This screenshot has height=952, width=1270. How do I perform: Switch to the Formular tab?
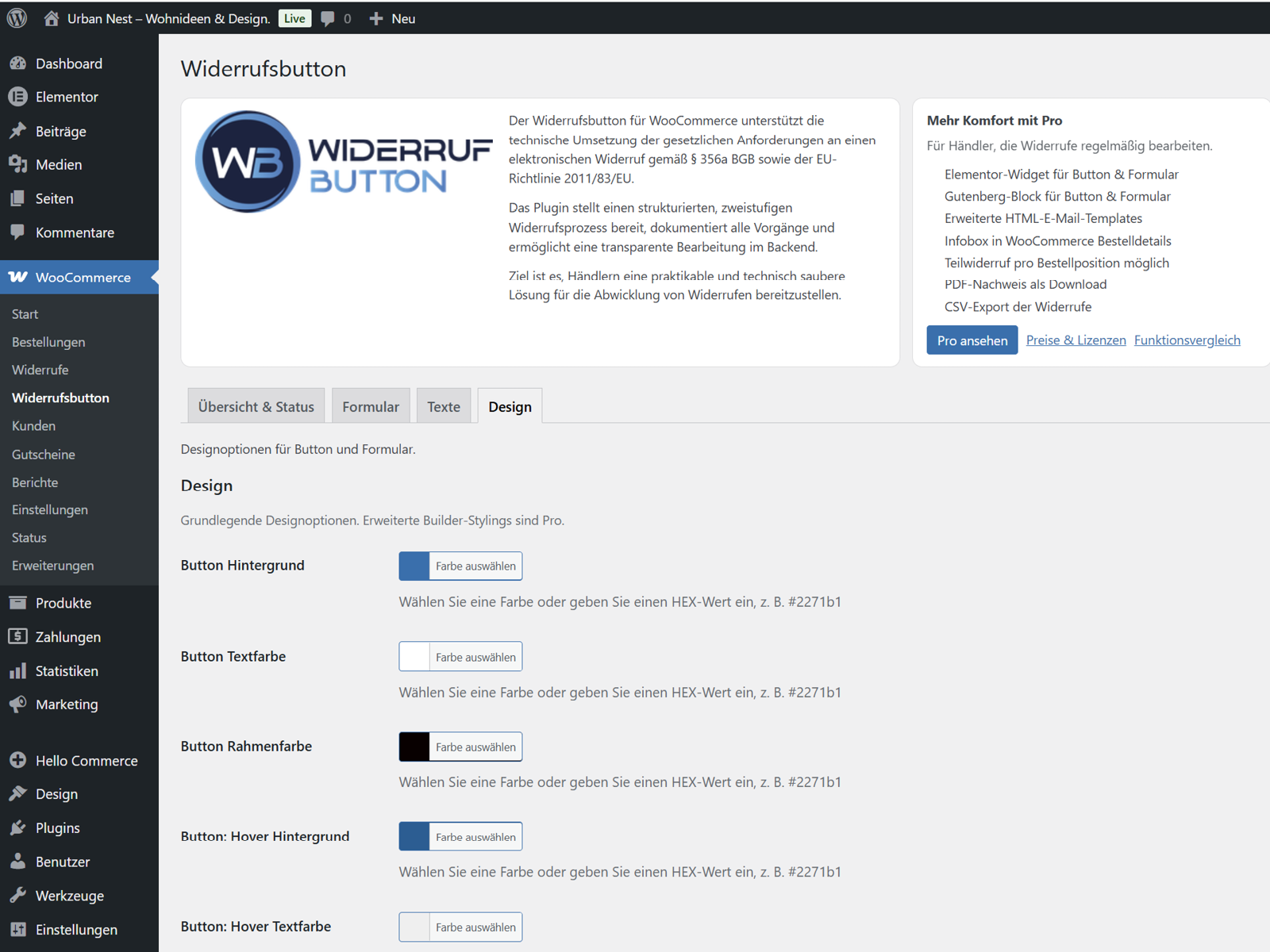click(x=371, y=406)
